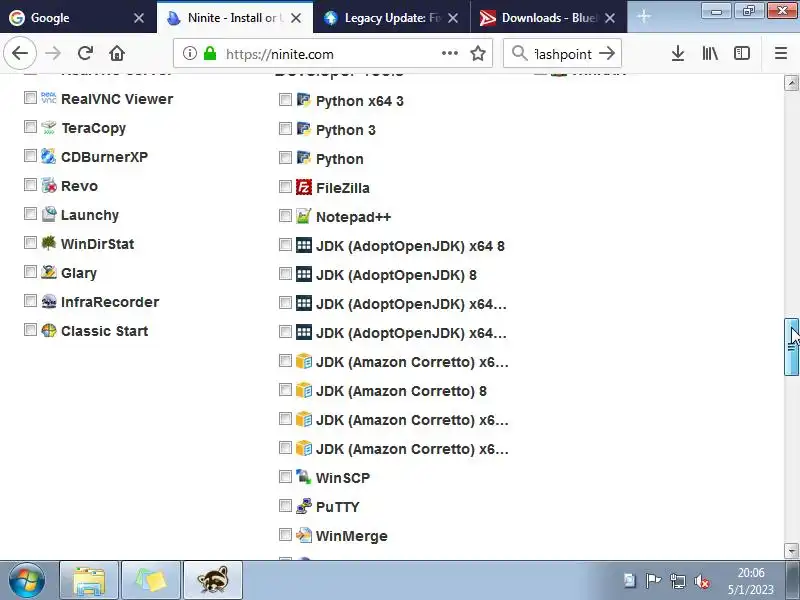The width and height of the screenshot is (800, 600).
Task: Click the Windows Start button
Action: coord(27,580)
